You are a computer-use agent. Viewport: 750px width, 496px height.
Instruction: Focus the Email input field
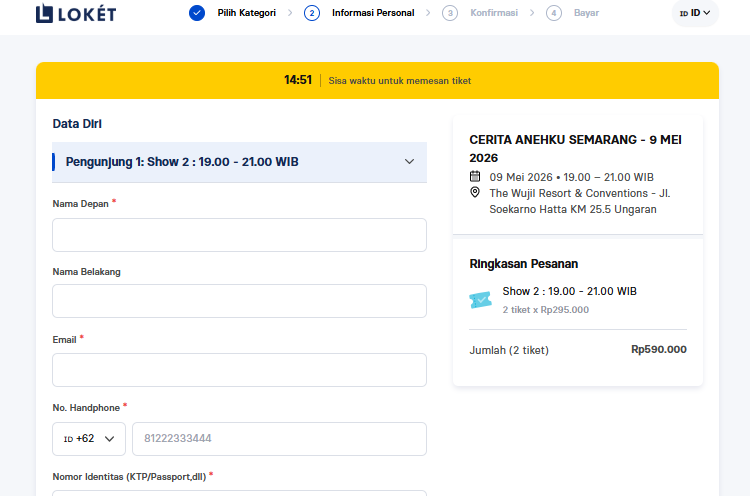(x=239, y=370)
